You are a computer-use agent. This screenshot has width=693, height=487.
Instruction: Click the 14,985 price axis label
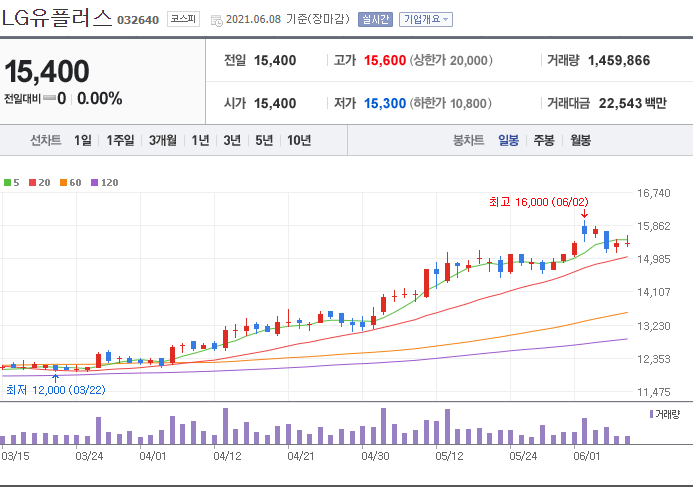[654, 259]
